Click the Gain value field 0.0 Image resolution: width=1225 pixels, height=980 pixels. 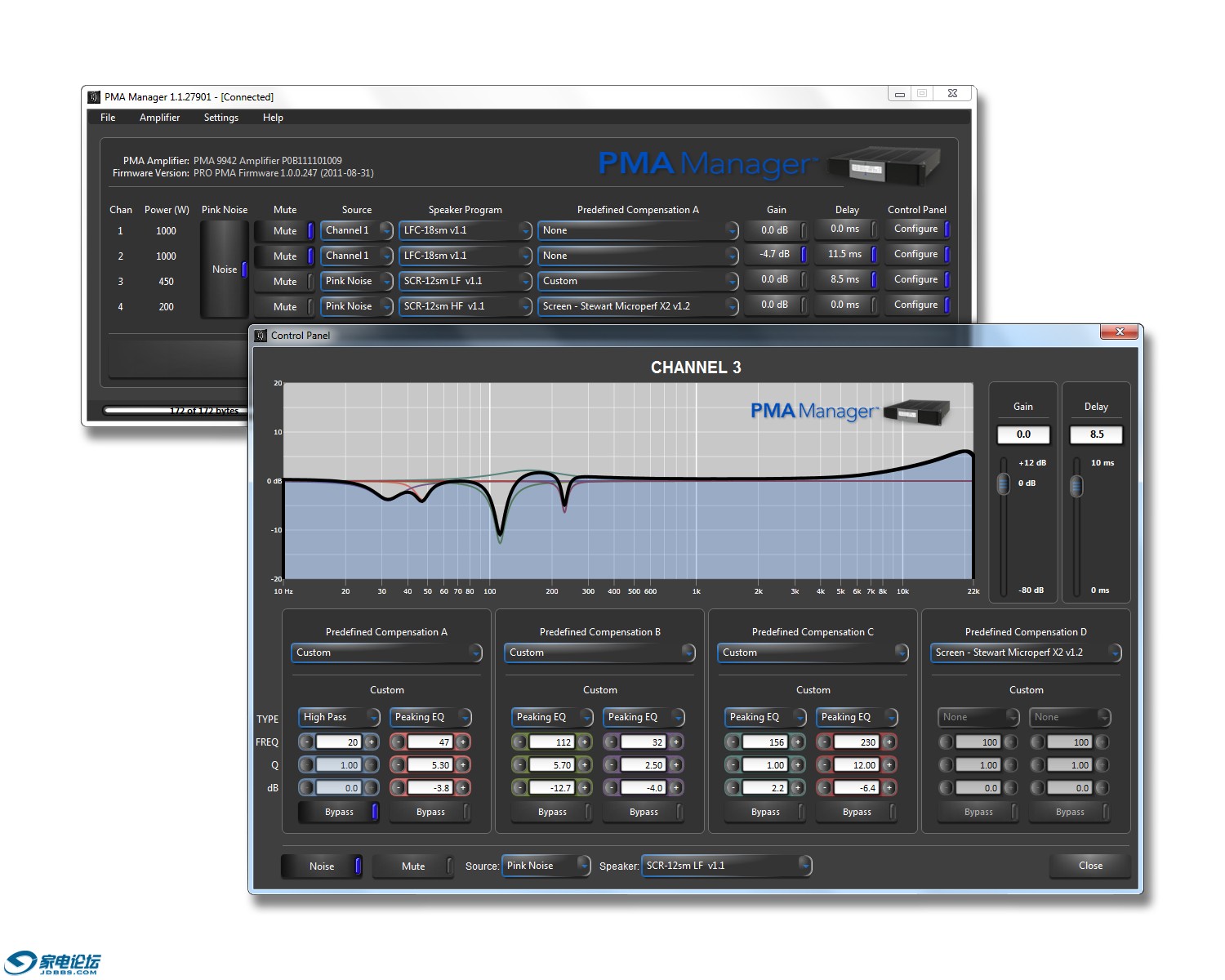(x=1023, y=434)
